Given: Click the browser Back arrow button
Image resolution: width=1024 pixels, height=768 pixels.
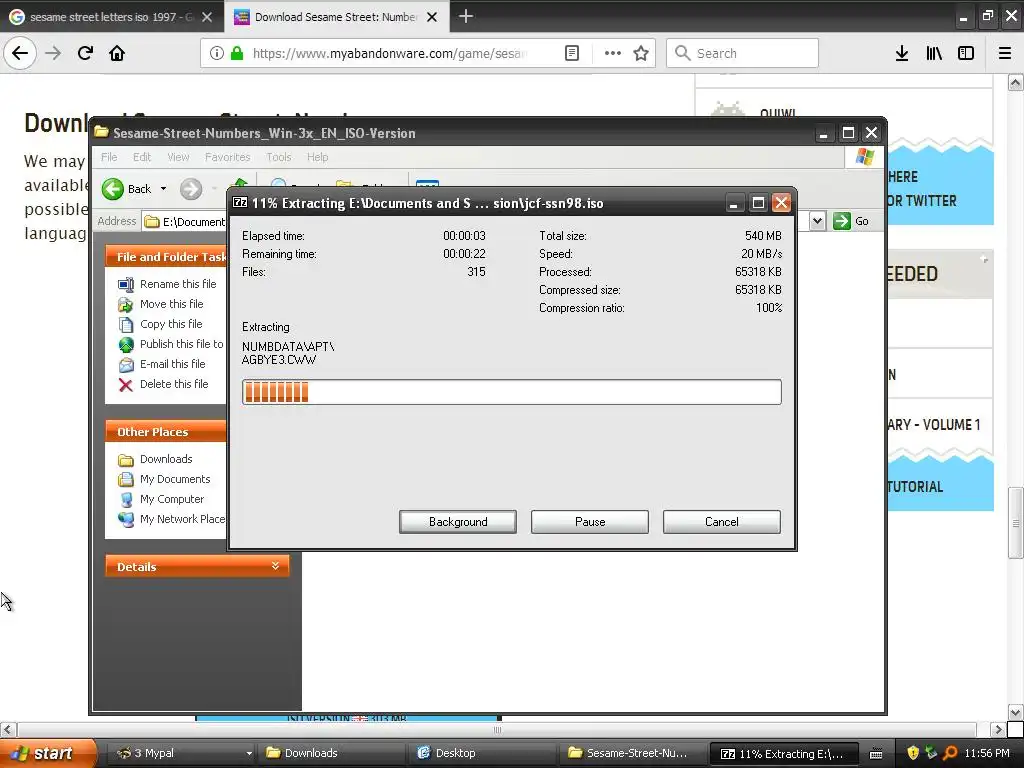Looking at the screenshot, I should (x=20, y=53).
